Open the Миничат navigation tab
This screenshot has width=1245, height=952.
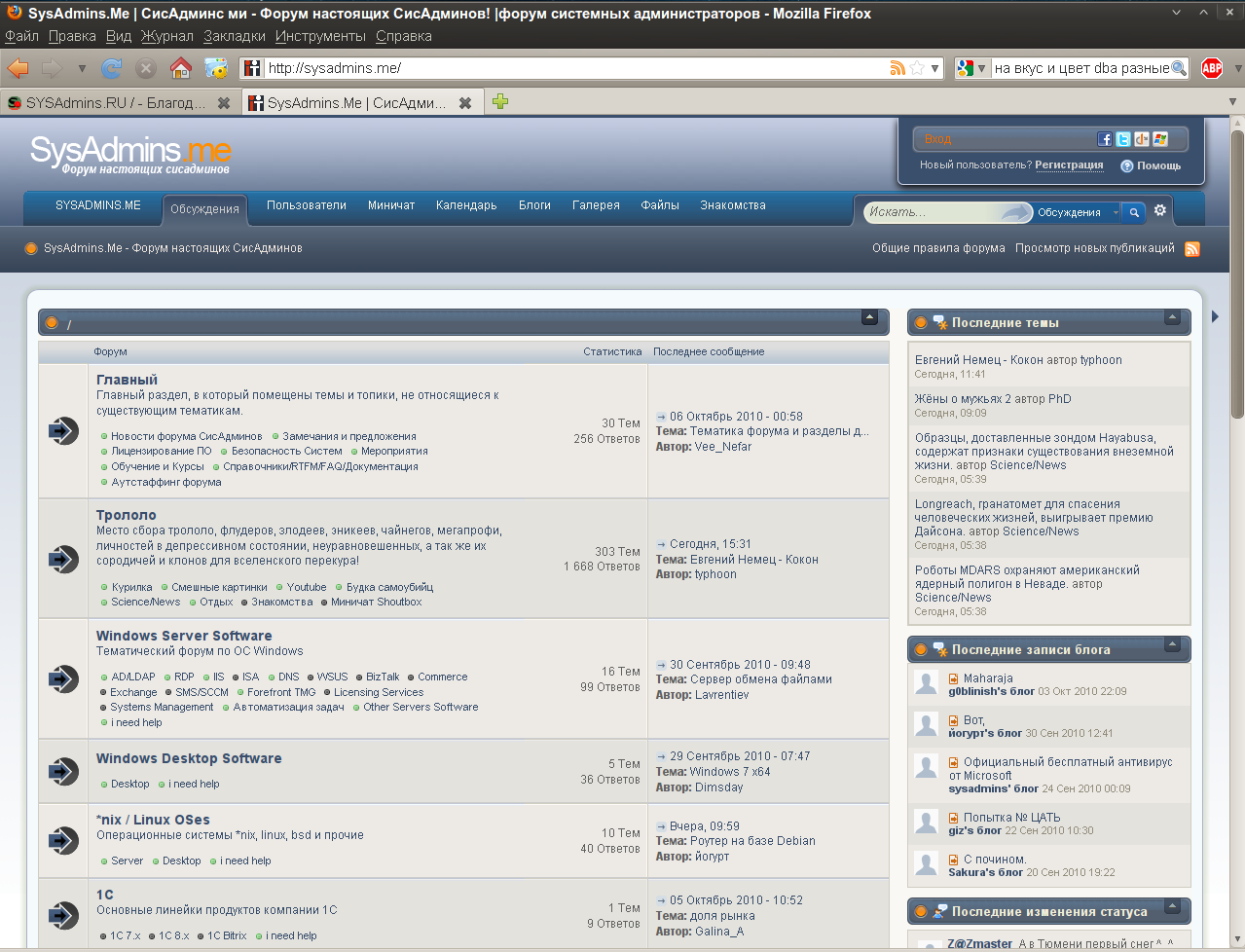pos(391,205)
